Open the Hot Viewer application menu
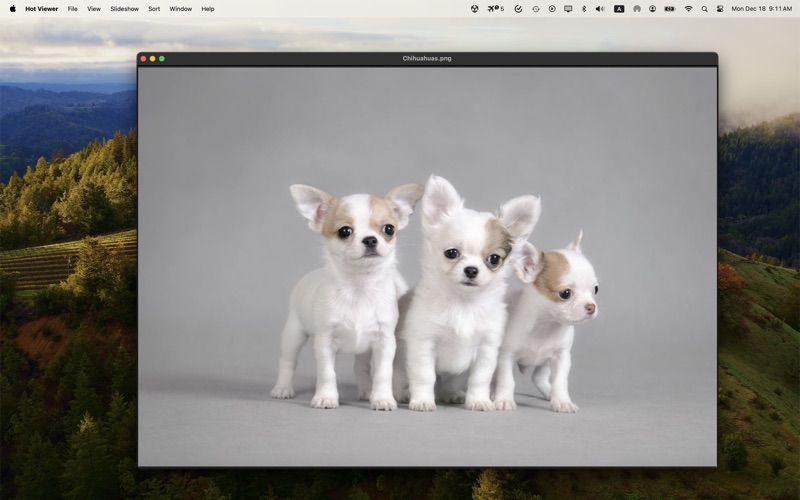Screen dimensions: 800x500 click(41, 9)
